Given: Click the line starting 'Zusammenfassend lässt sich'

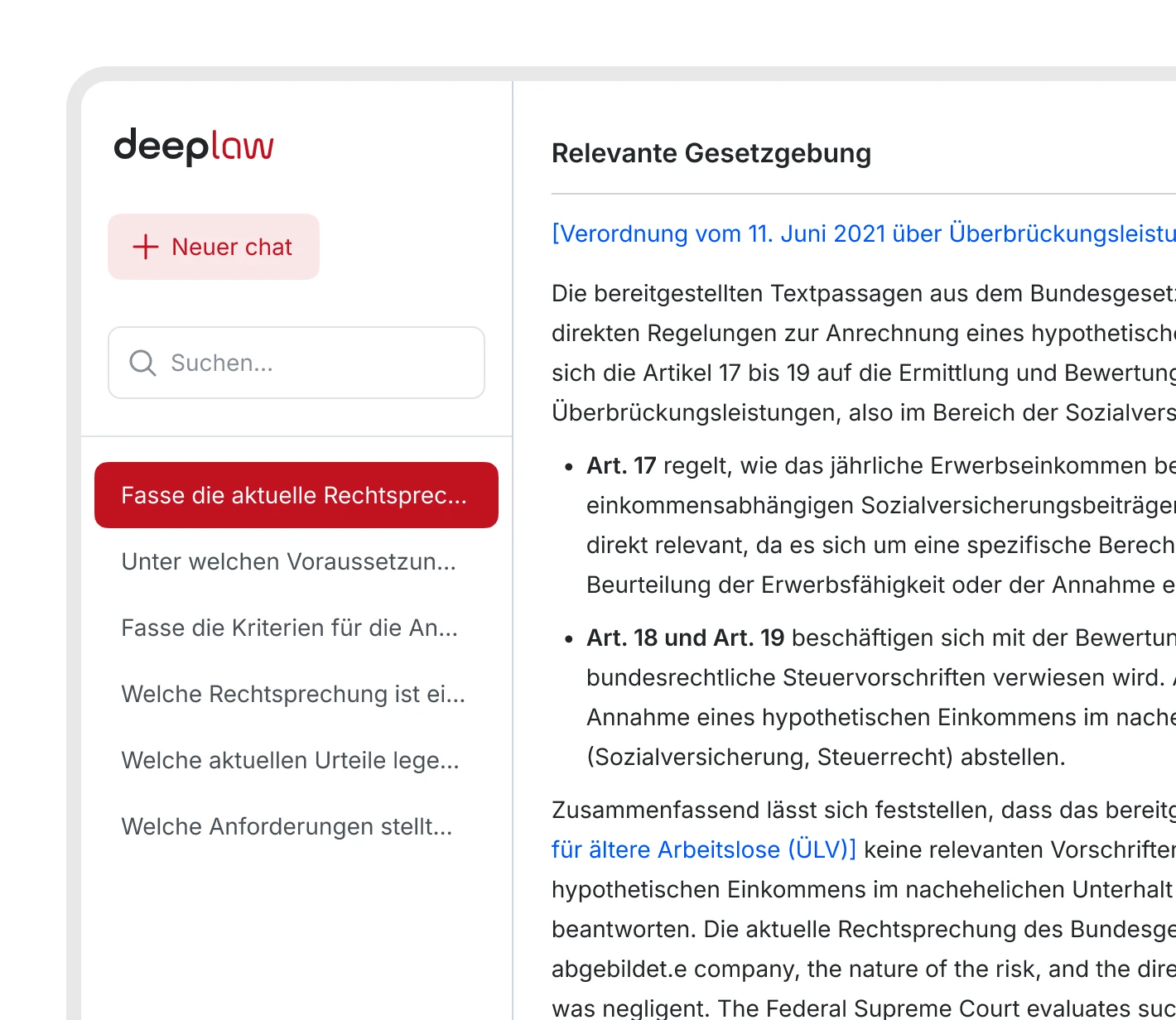Looking at the screenshot, I should pyautogui.click(x=861, y=810).
